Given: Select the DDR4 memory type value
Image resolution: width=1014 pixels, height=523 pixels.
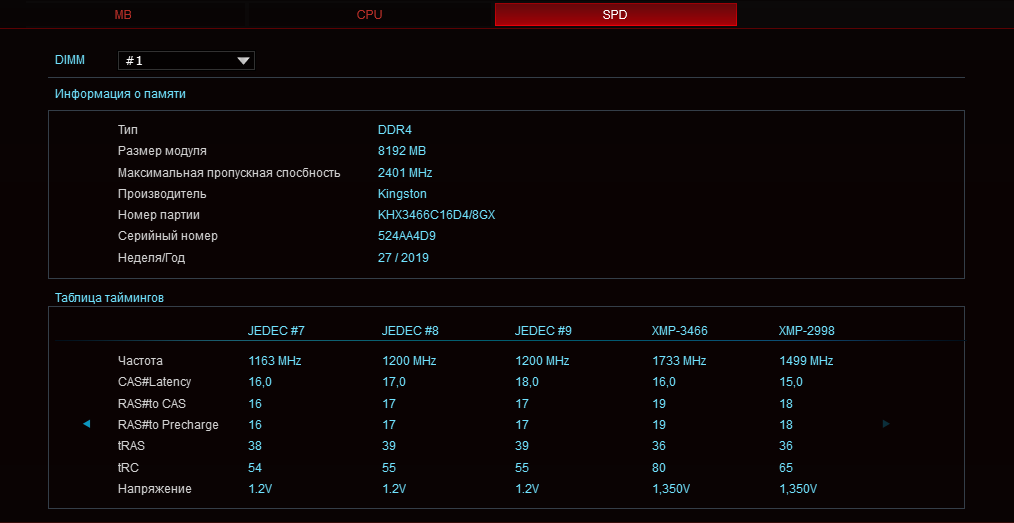Looking at the screenshot, I should point(394,130).
